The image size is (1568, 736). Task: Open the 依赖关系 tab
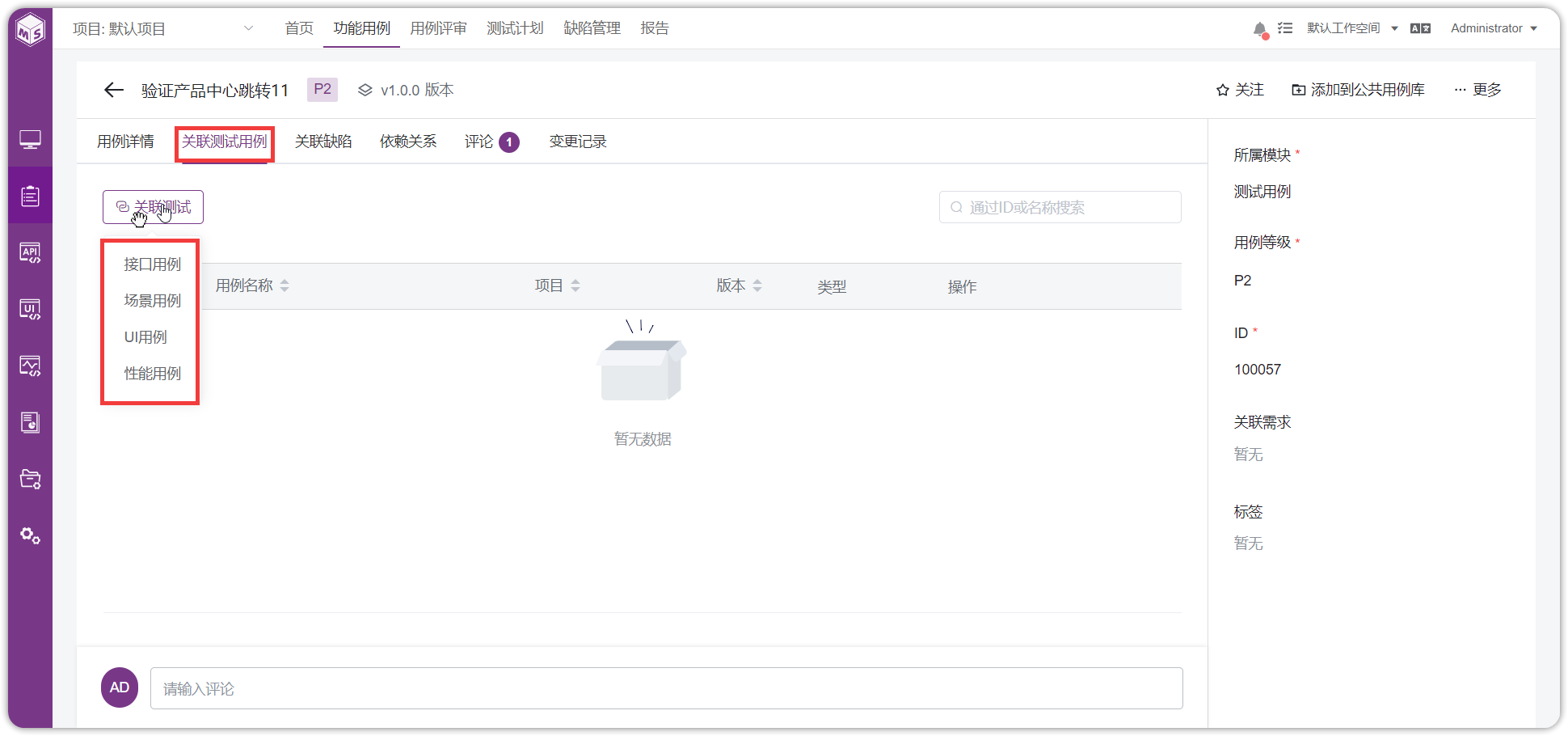tap(408, 142)
